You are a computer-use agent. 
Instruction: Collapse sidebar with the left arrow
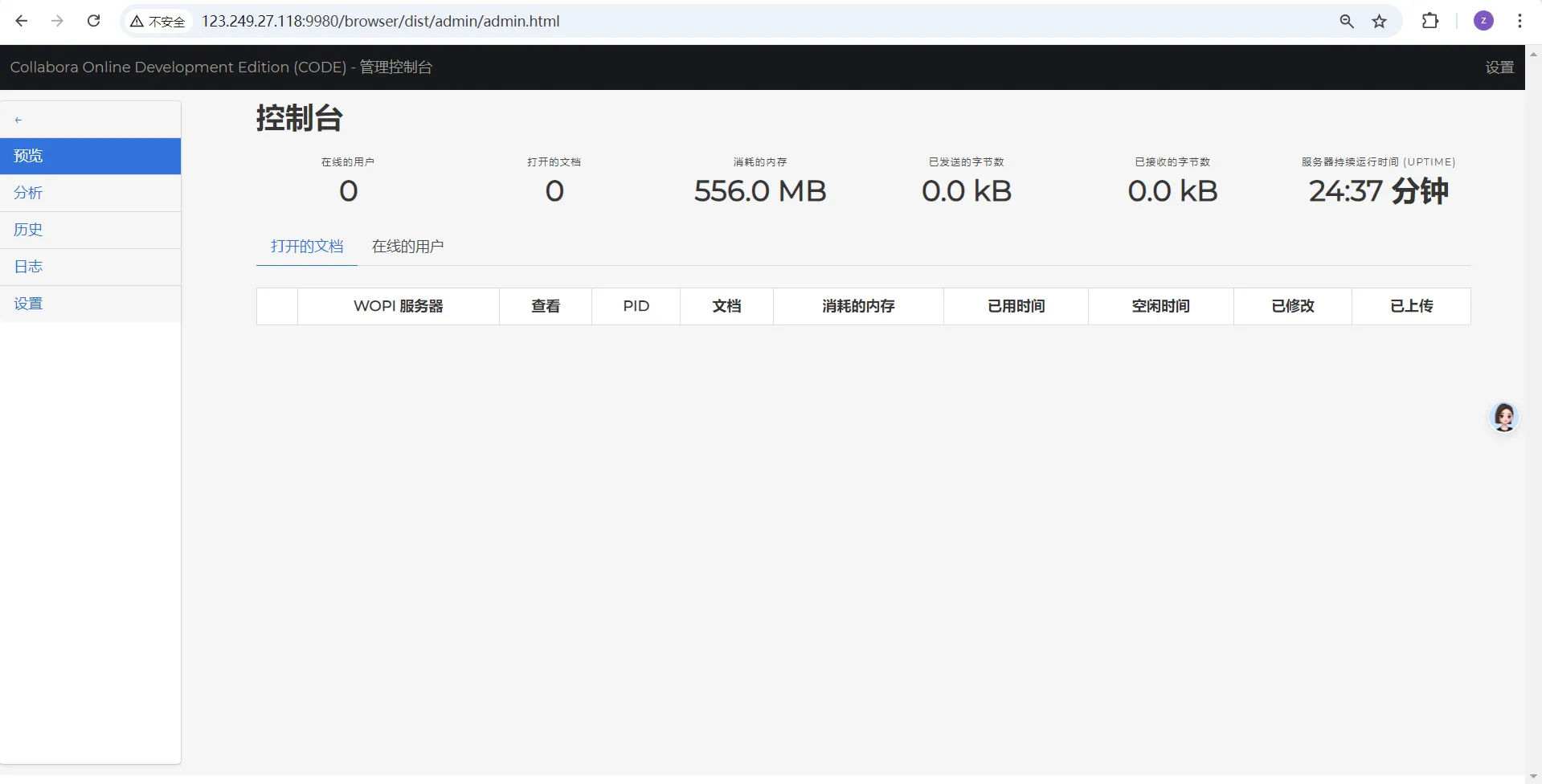click(18, 120)
